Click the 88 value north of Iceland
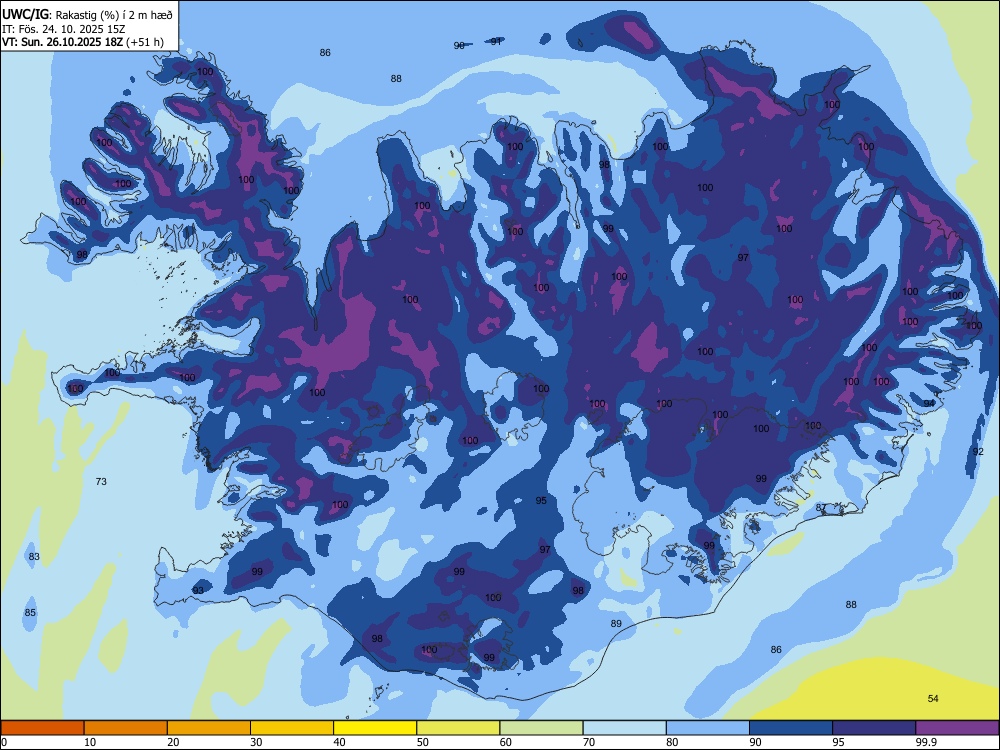The image size is (1000, 750). (396, 78)
